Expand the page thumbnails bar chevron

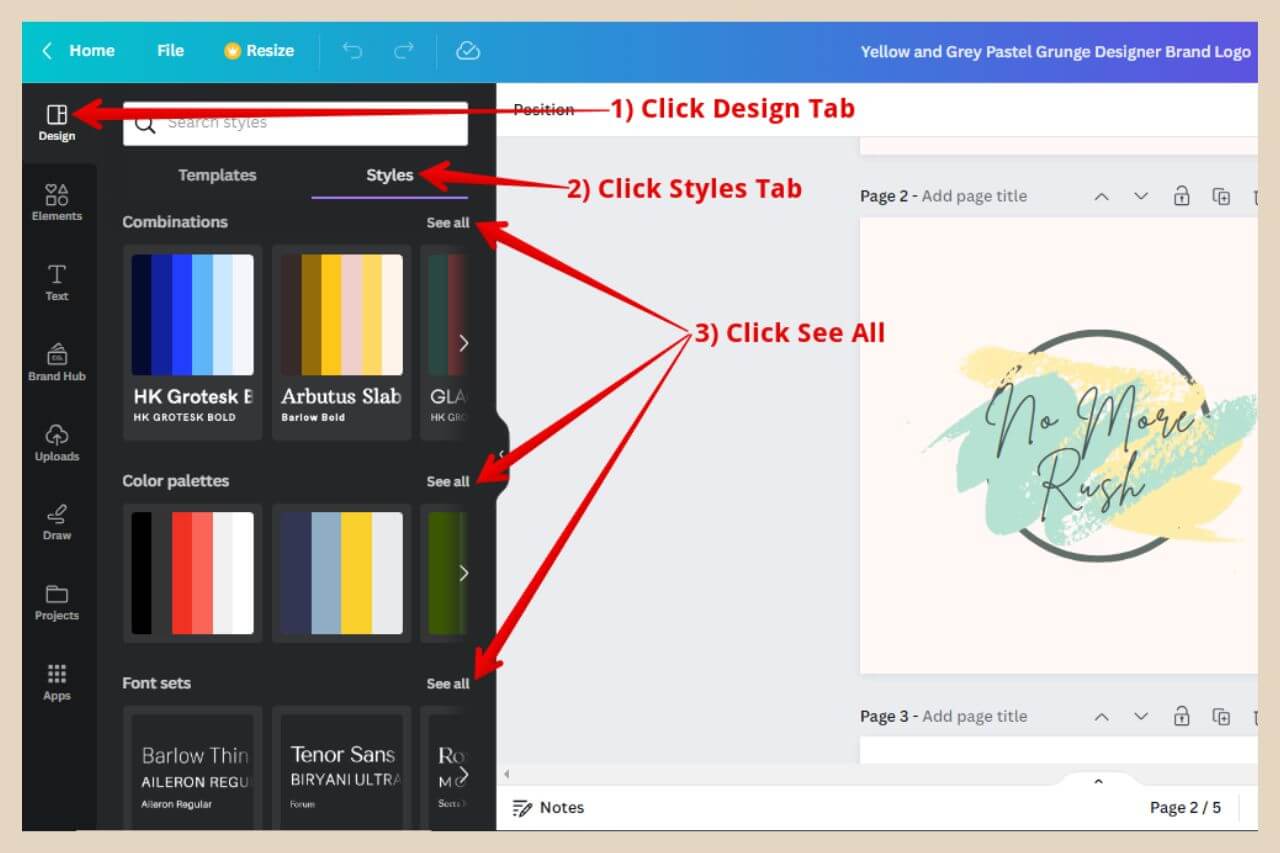tap(1097, 781)
